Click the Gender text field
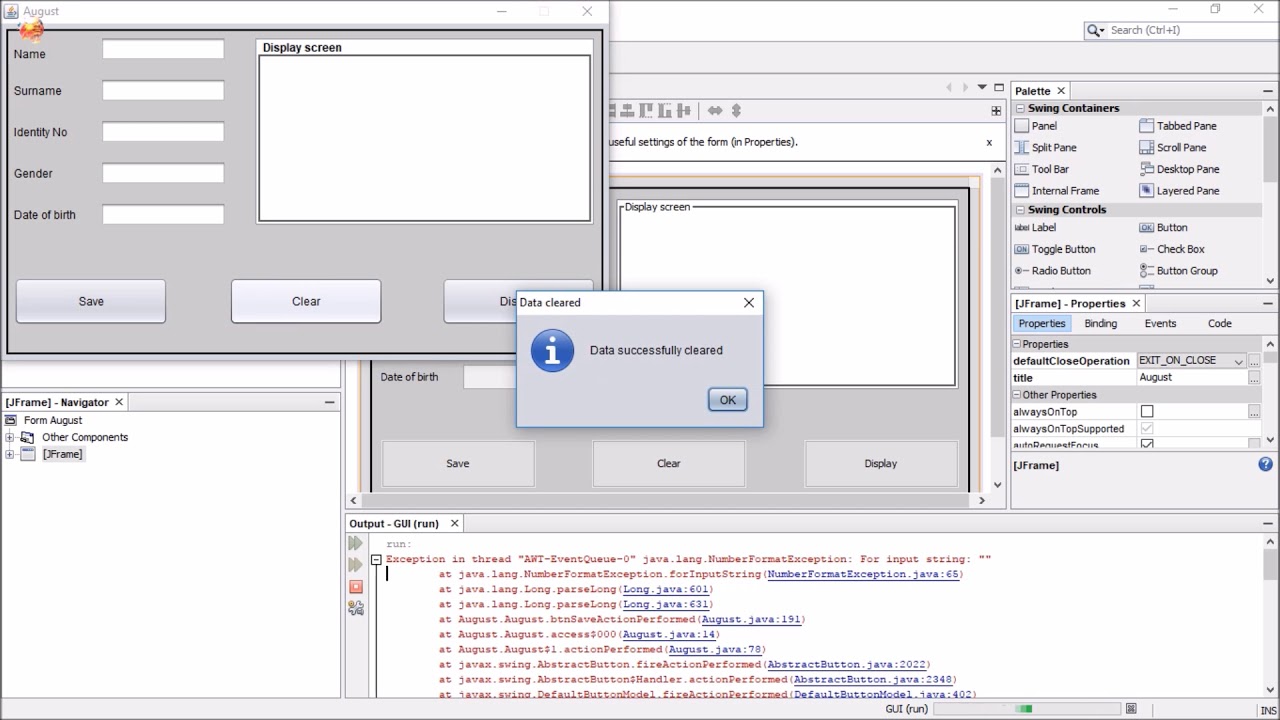The height and width of the screenshot is (720, 1280). [x=163, y=173]
